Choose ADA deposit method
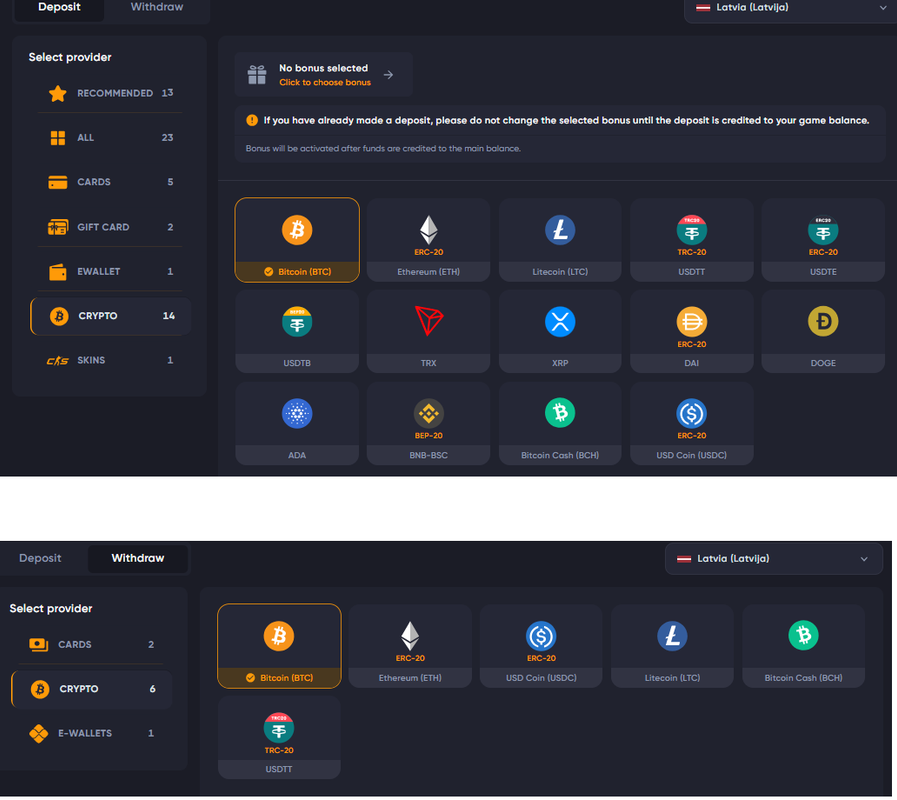 coord(297,423)
